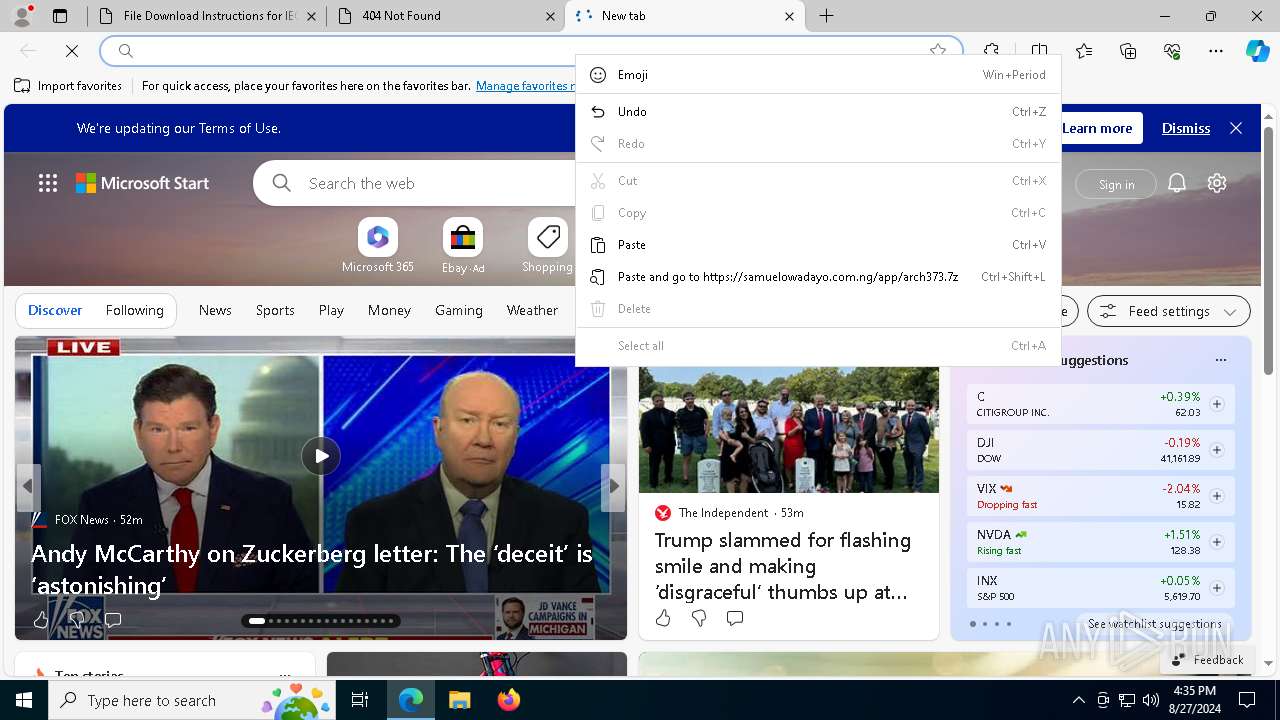This screenshot has width=1280, height=720.
Task: Expand the Feed settings dropdown
Action: pos(1169,311)
